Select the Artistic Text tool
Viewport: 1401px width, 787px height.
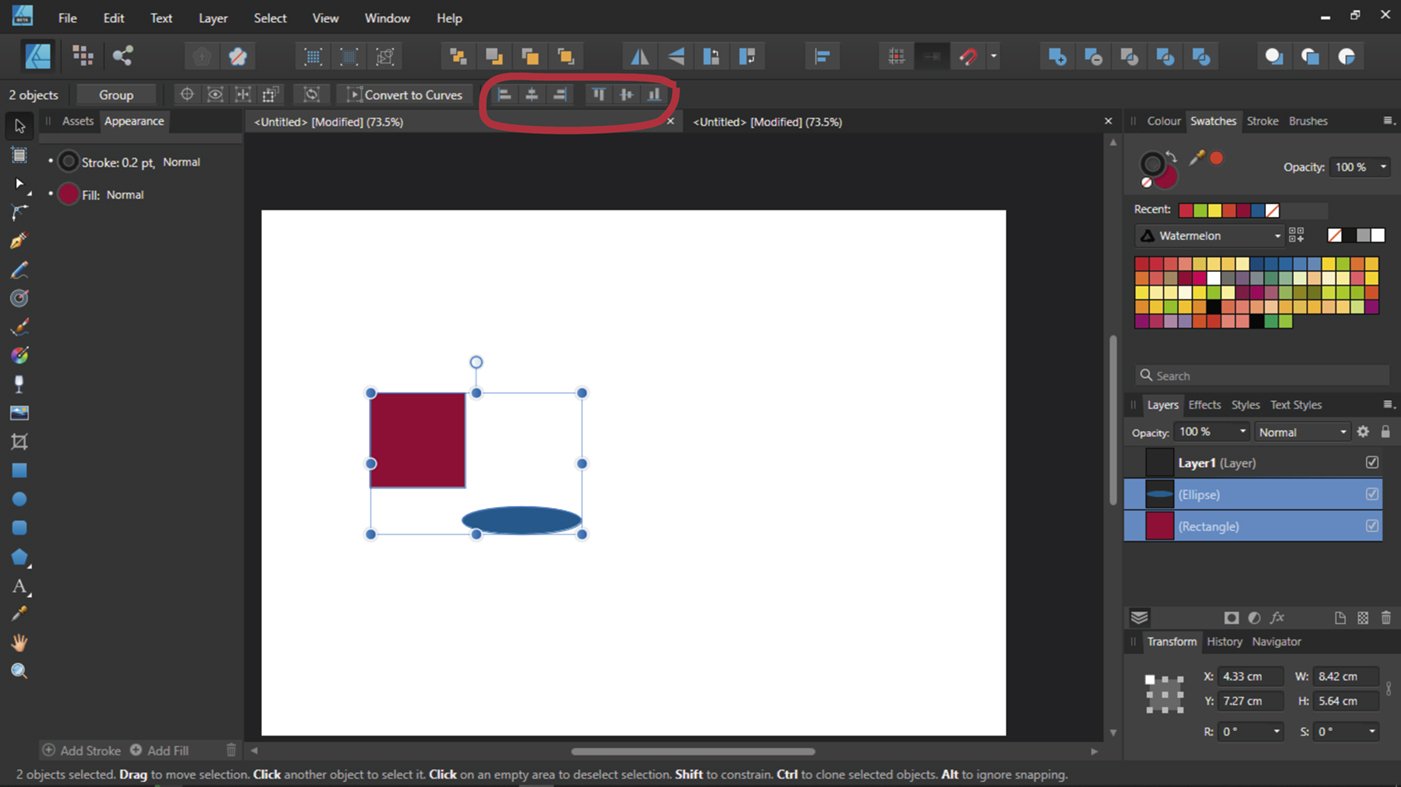(19, 586)
